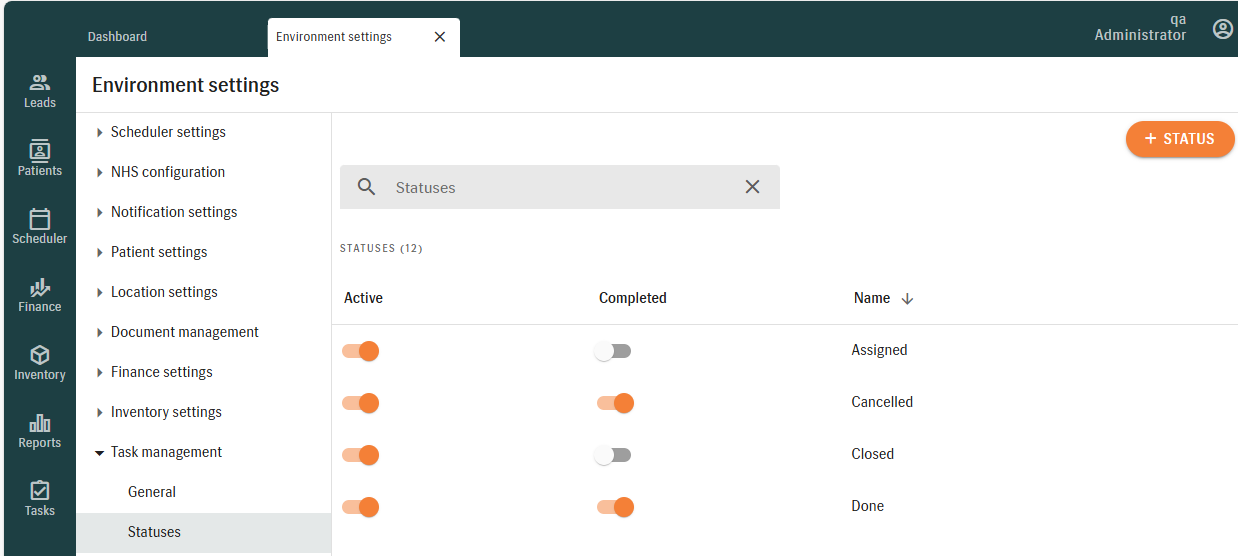Image resolution: width=1238 pixels, height=556 pixels.
Task: Collapse the Task management section
Action: 100,452
